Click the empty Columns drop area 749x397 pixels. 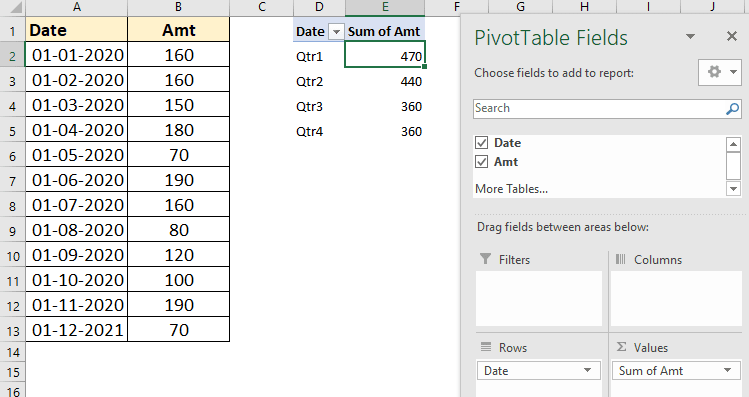(676, 298)
